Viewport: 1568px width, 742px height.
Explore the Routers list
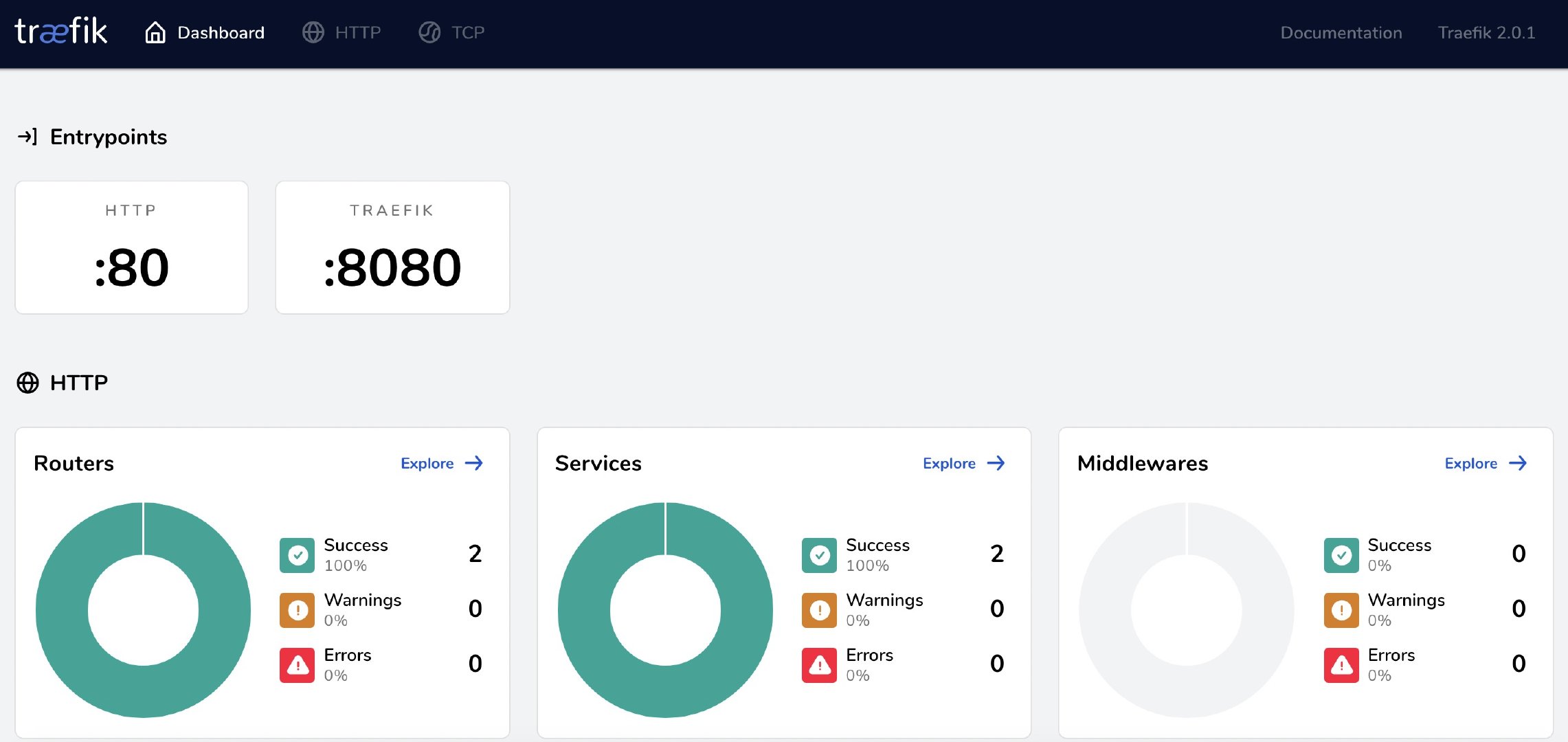[x=427, y=464]
